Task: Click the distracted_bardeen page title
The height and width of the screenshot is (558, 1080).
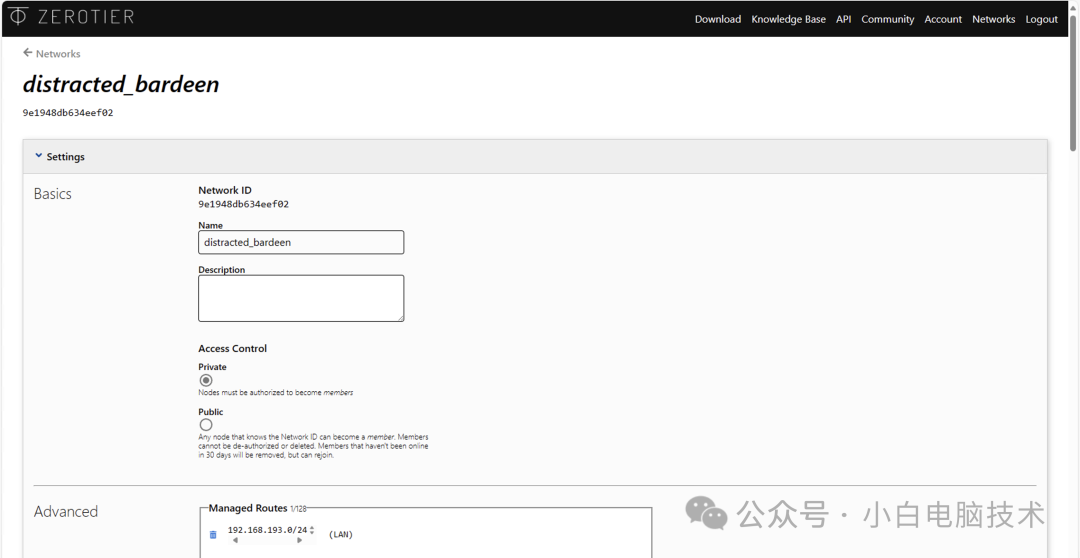Action: 121,84
